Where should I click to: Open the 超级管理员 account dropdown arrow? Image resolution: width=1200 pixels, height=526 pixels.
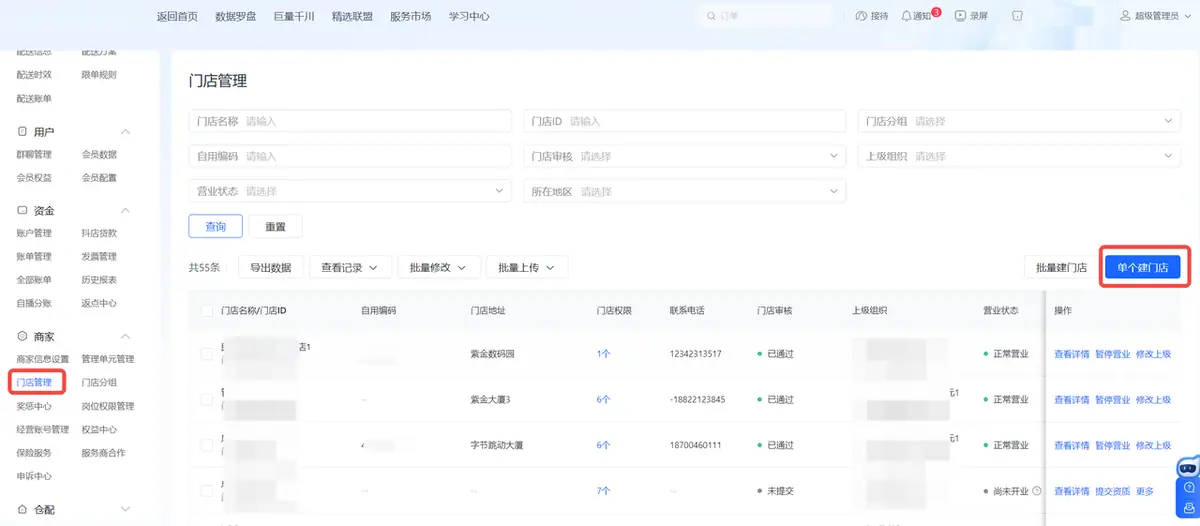[x=1188, y=16]
